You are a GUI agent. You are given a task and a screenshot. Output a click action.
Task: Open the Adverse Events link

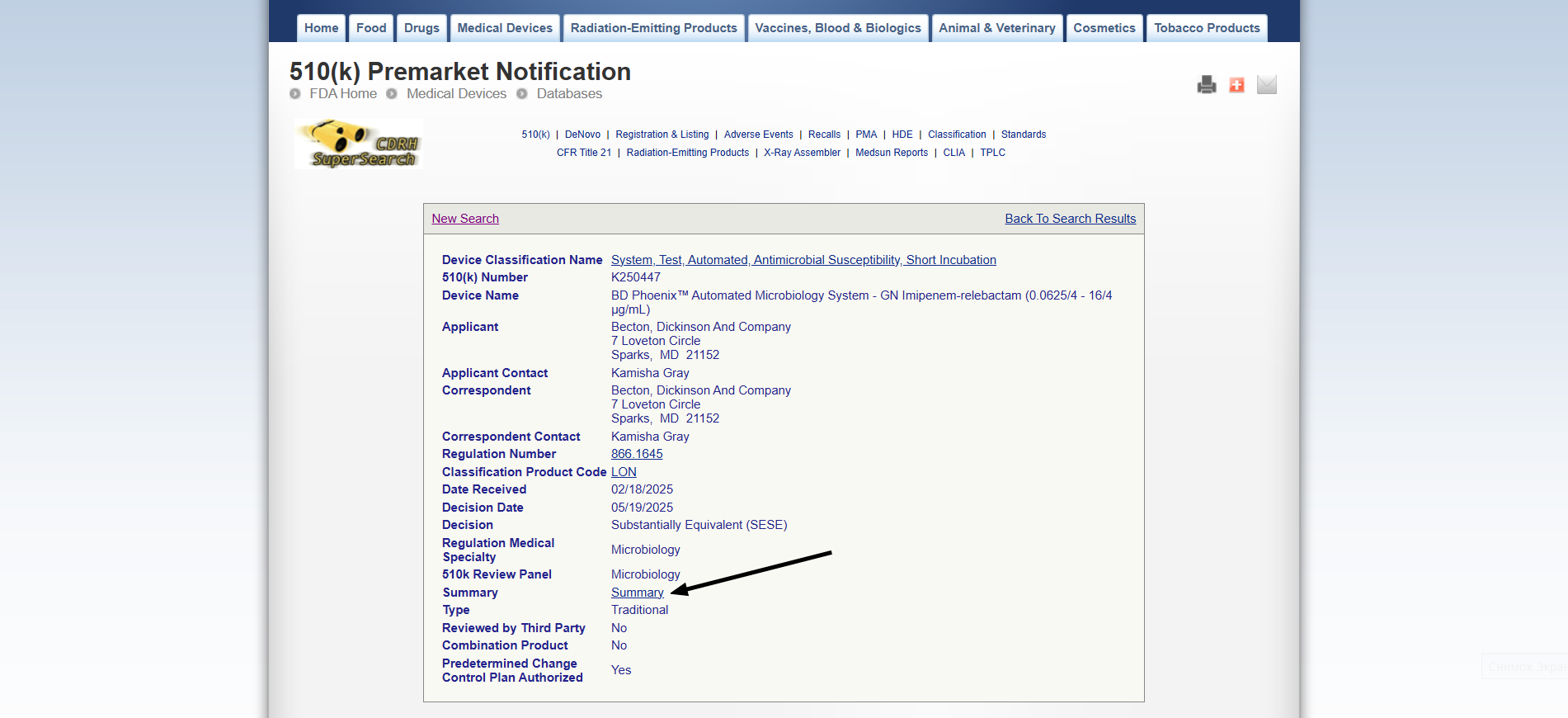pyautogui.click(x=758, y=135)
